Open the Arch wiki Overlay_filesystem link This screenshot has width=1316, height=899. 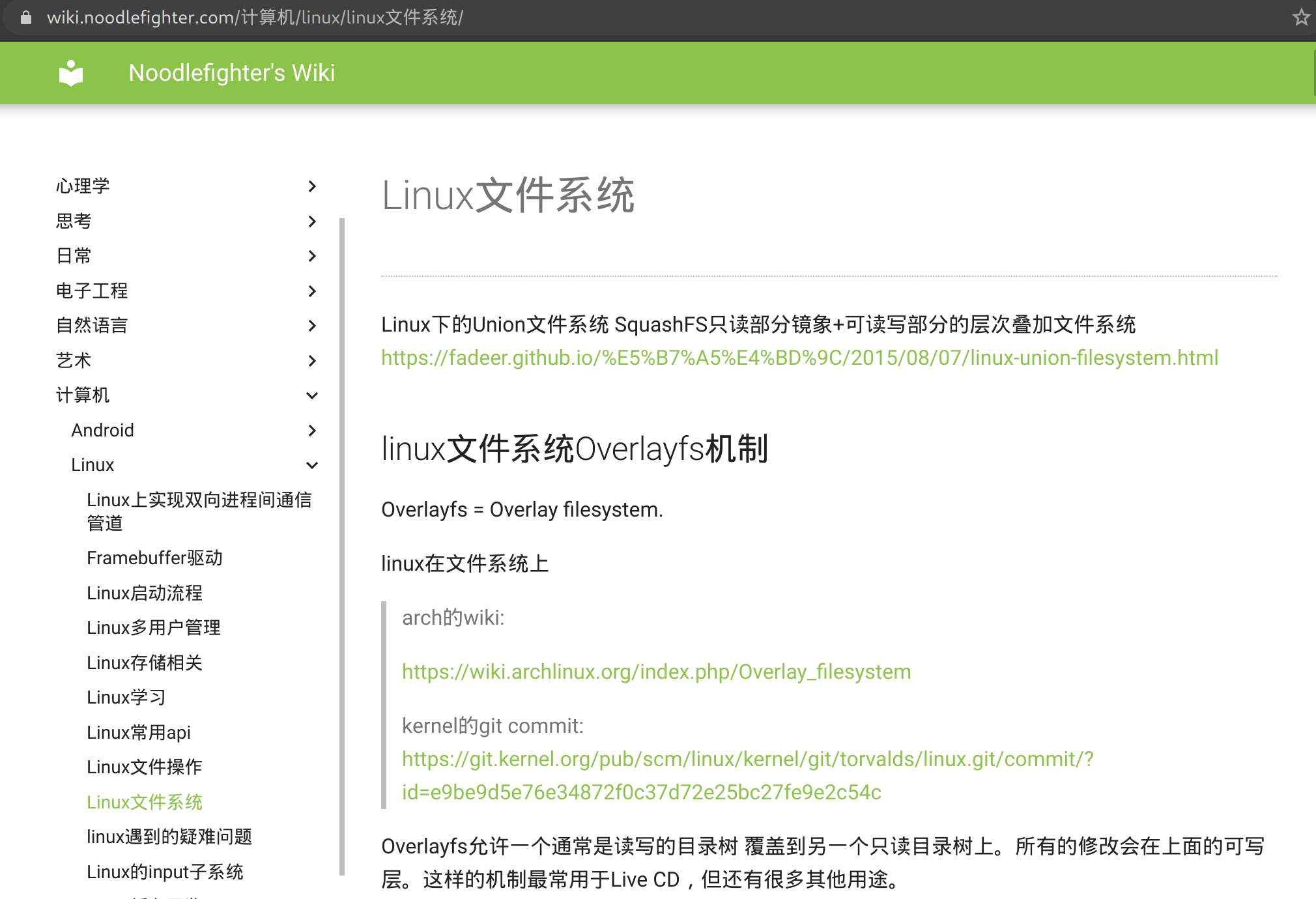tap(656, 672)
